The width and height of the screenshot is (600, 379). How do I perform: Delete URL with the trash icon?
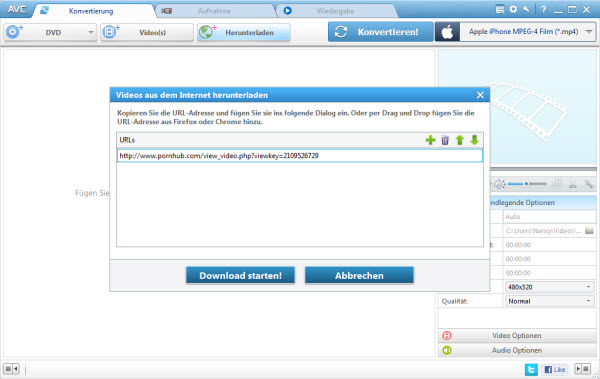click(x=445, y=140)
